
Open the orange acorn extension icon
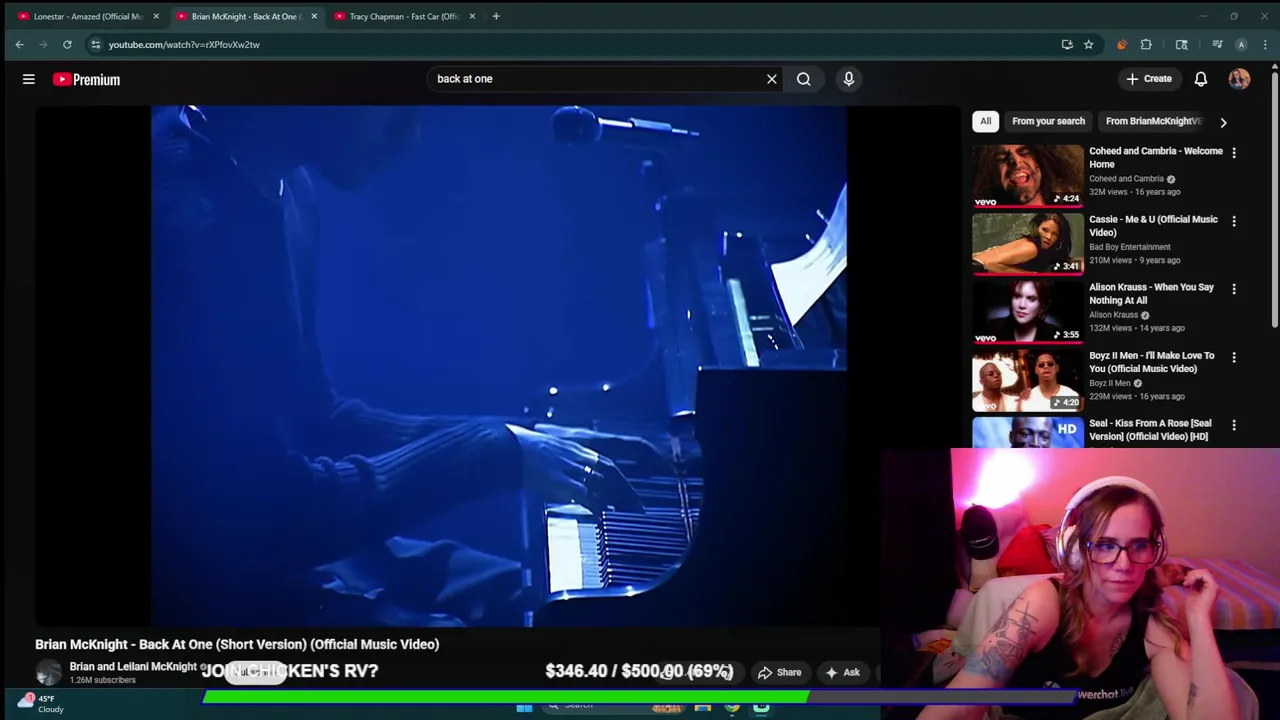(x=1122, y=44)
